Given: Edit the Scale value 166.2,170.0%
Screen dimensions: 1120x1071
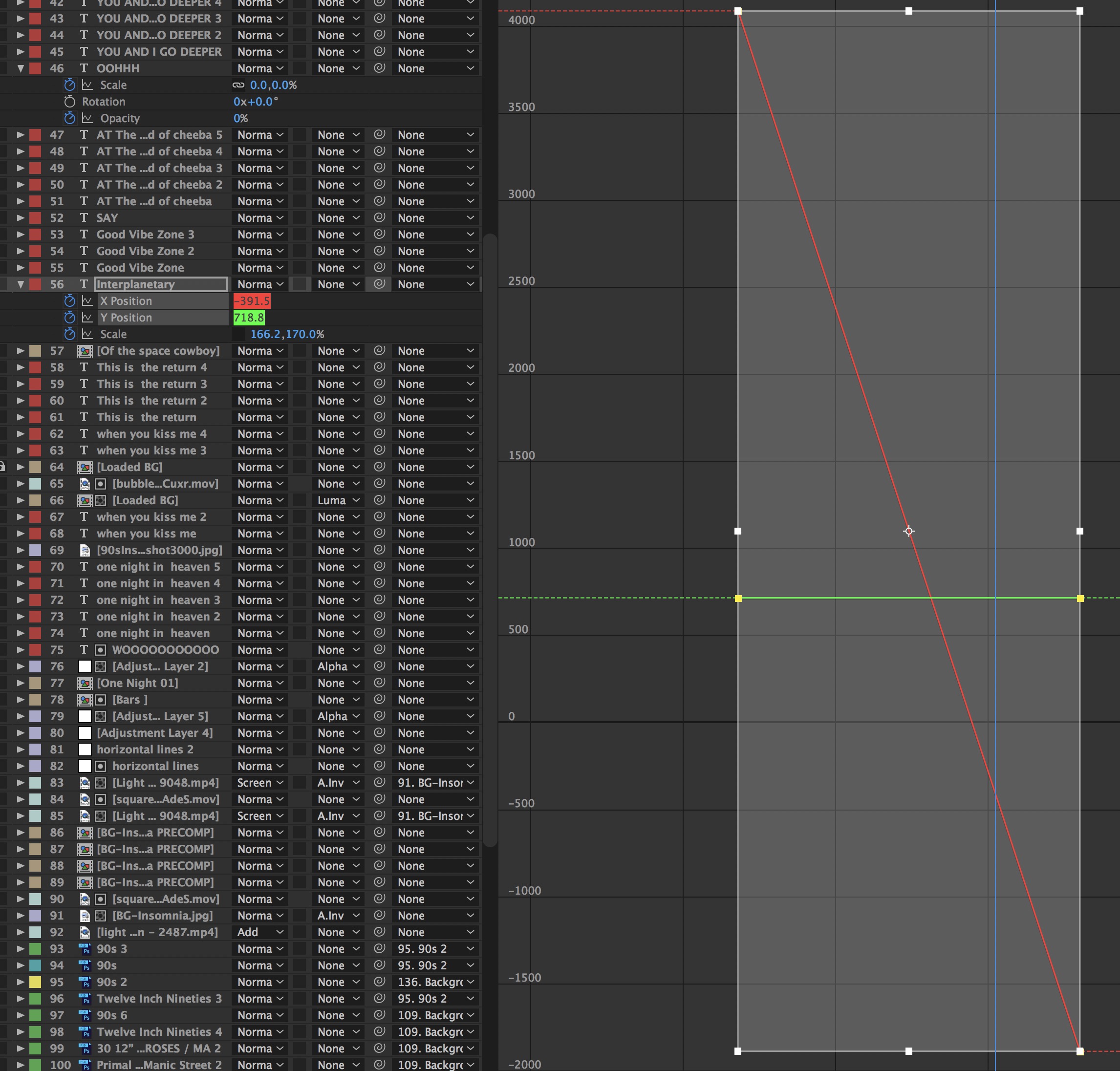Looking at the screenshot, I should tap(285, 334).
